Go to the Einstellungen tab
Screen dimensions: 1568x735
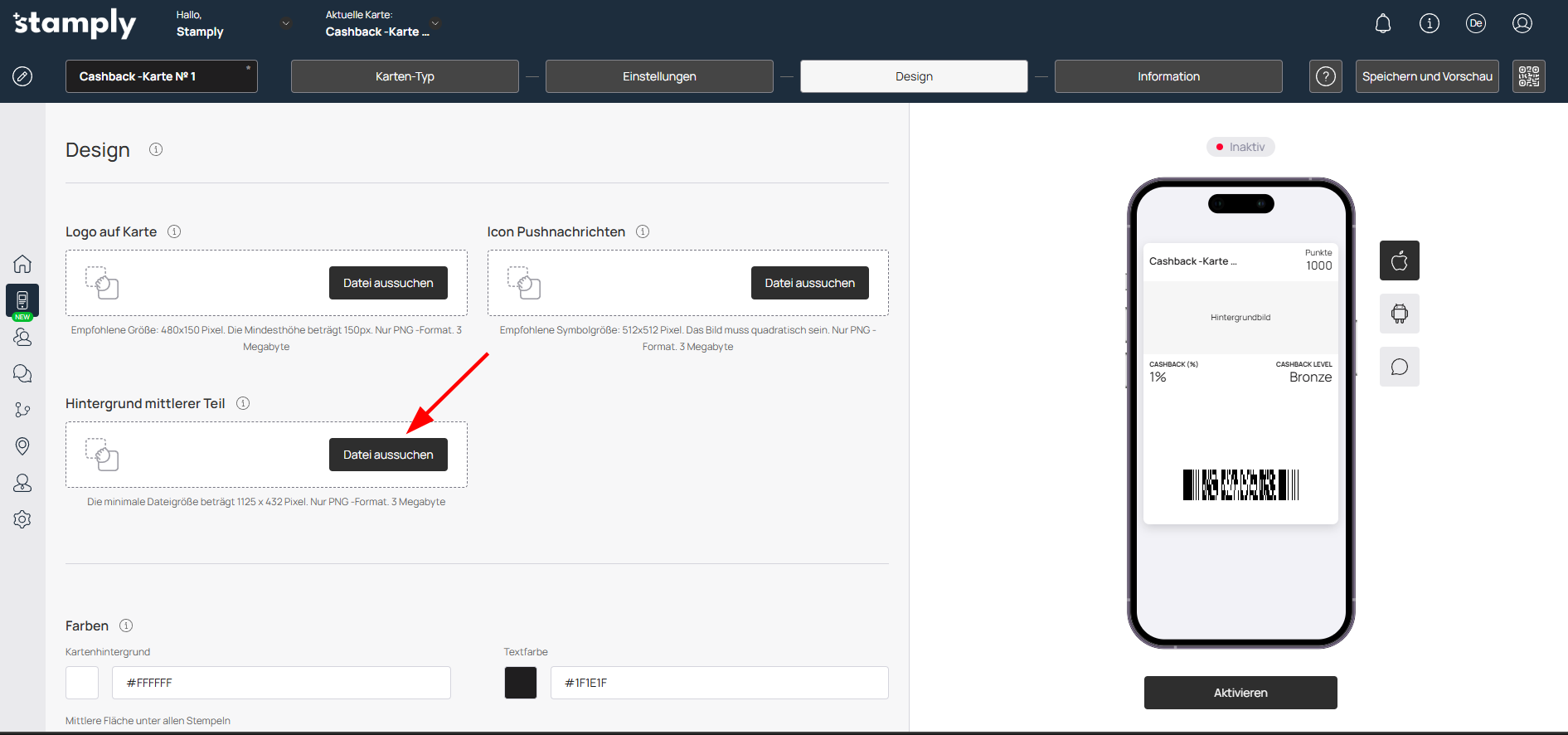(x=659, y=76)
